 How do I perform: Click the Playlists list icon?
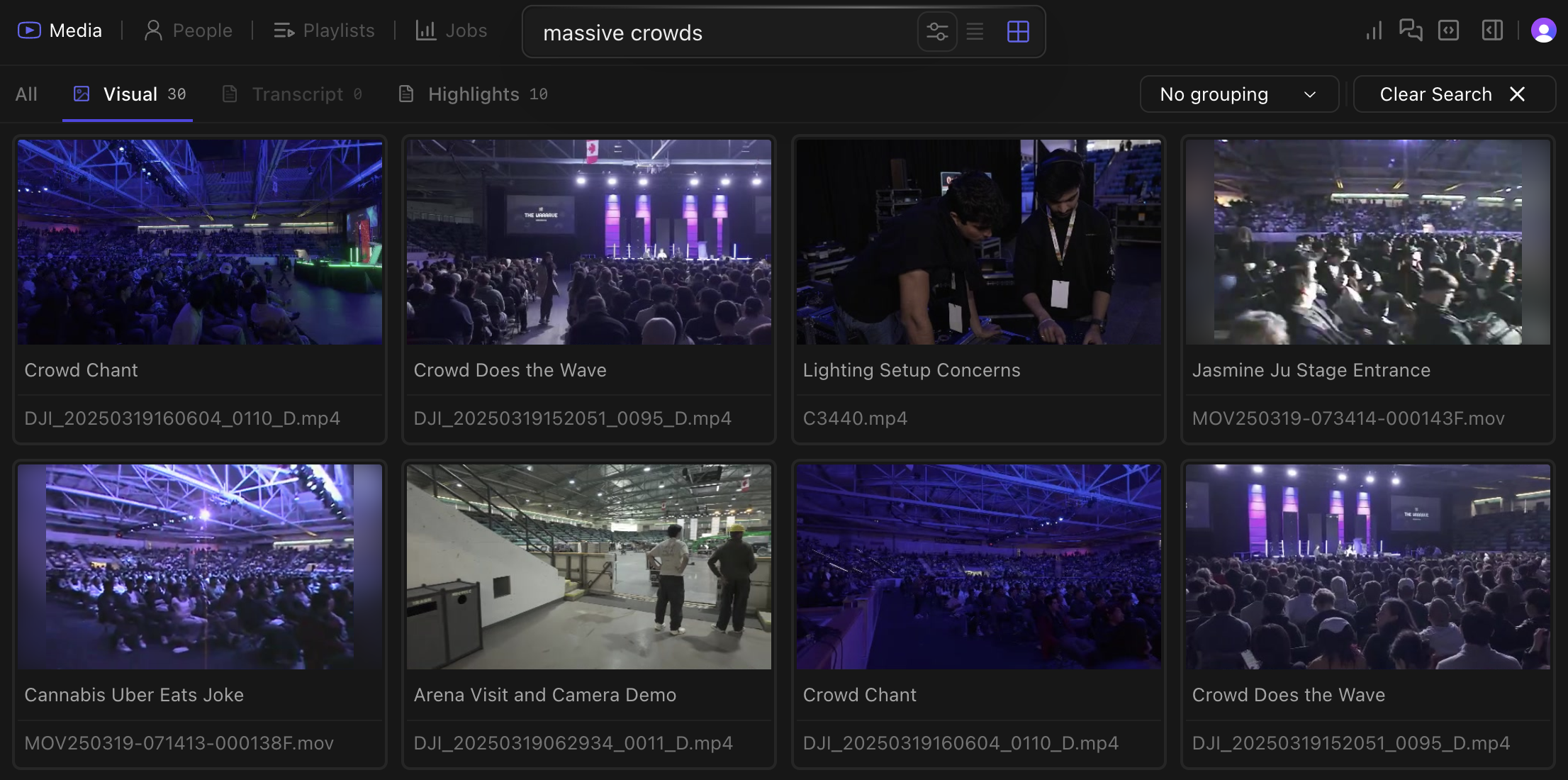point(284,31)
